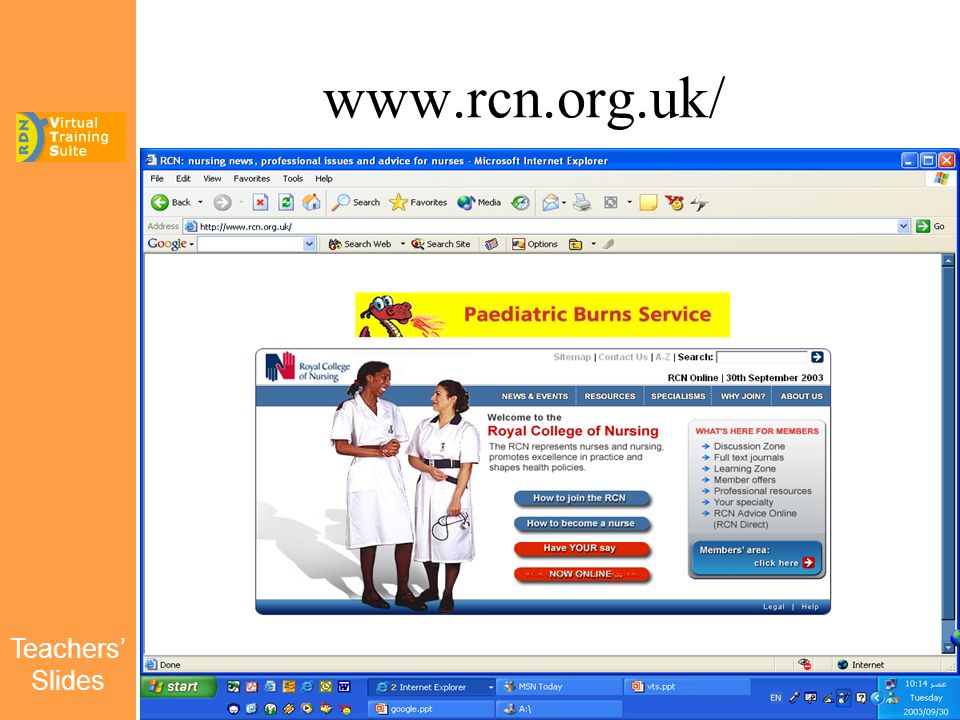Switch to google.ppt taskbar window
The image size is (960, 720).
coord(431,709)
